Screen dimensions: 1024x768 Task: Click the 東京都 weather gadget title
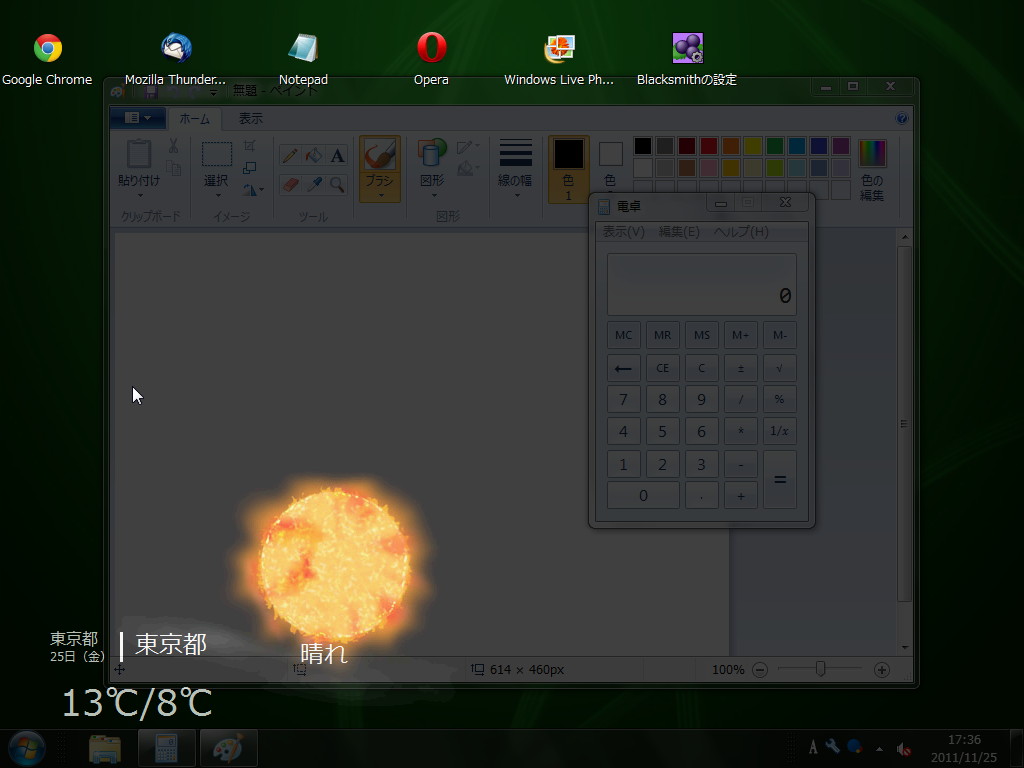tap(171, 645)
